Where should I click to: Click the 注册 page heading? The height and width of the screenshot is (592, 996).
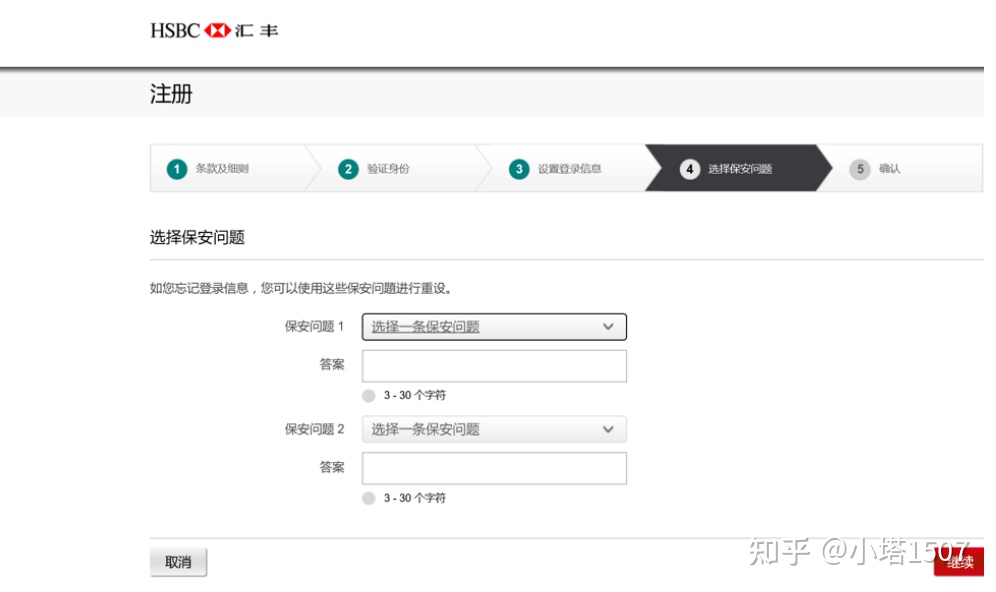point(172,94)
